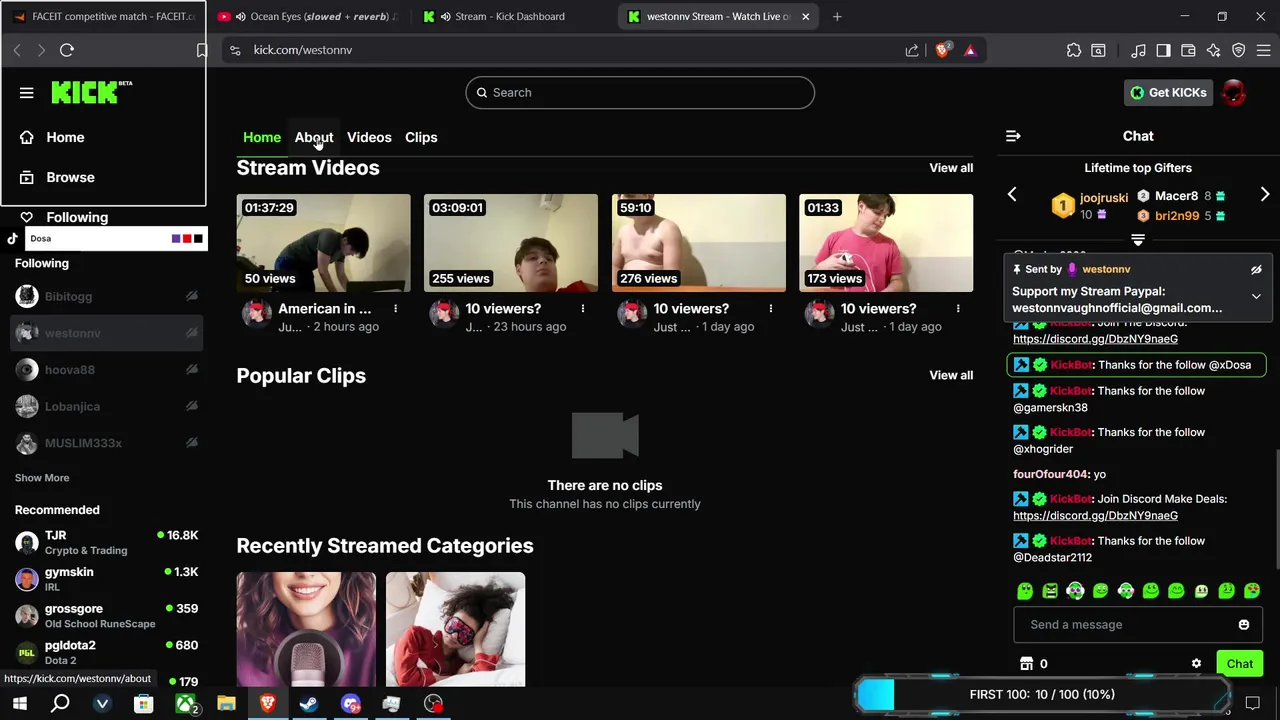Open the user profile avatar menu
Image resolution: width=1280 pixels, height=720 pixels.
(x=1234, y=93)
